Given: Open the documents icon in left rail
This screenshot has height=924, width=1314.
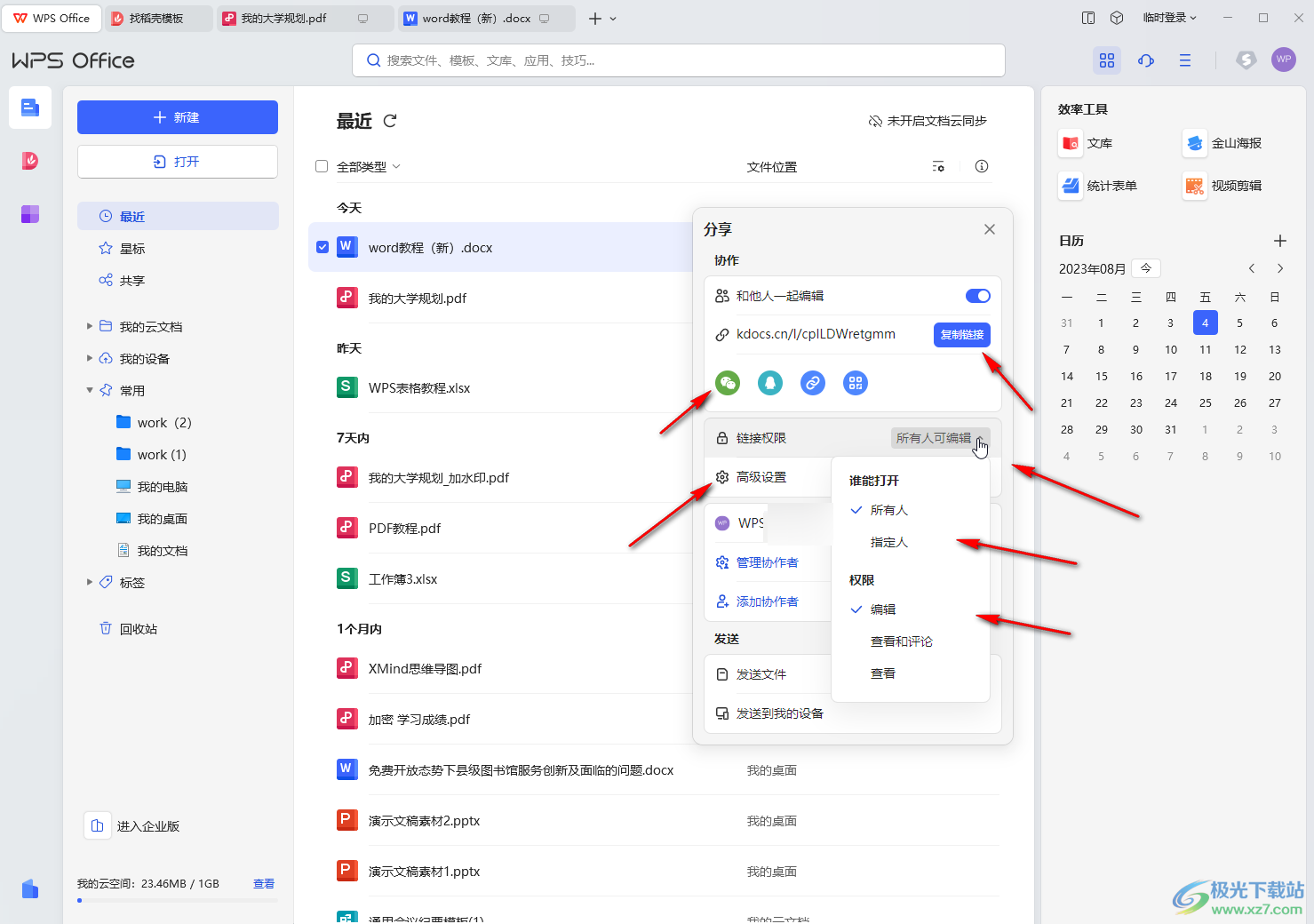Looking at the screenshot, I should click(x=30, y=108).
